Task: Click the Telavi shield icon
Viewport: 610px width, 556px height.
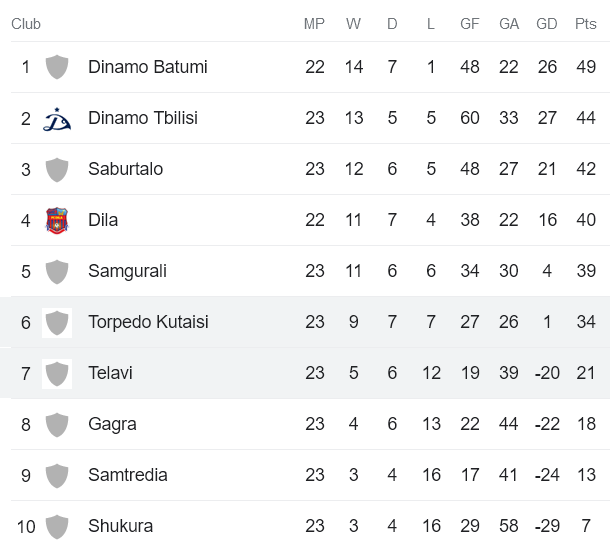Action: tap(57, 374)
